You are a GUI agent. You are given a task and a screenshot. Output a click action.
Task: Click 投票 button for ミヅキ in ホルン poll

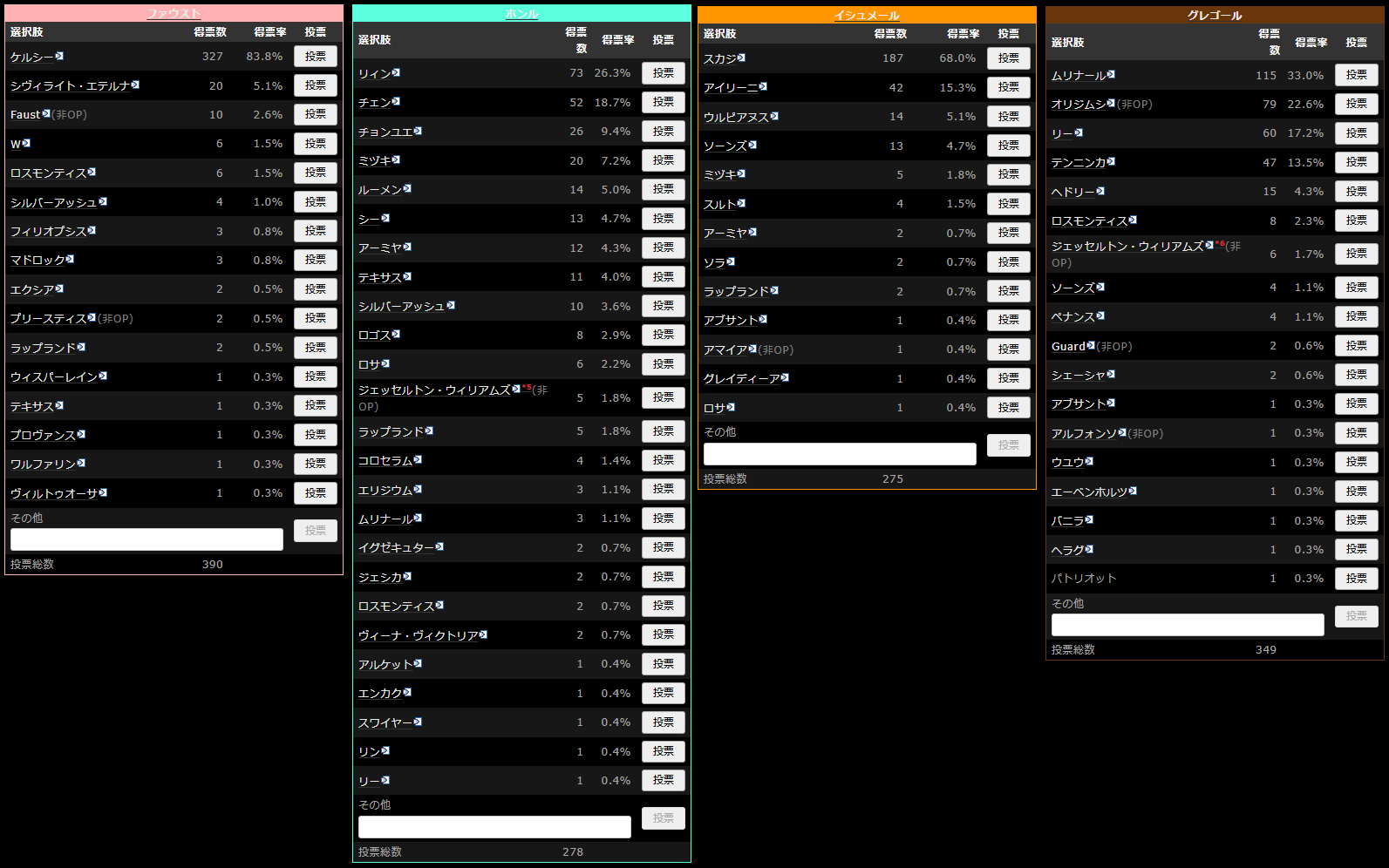point(664,160)
